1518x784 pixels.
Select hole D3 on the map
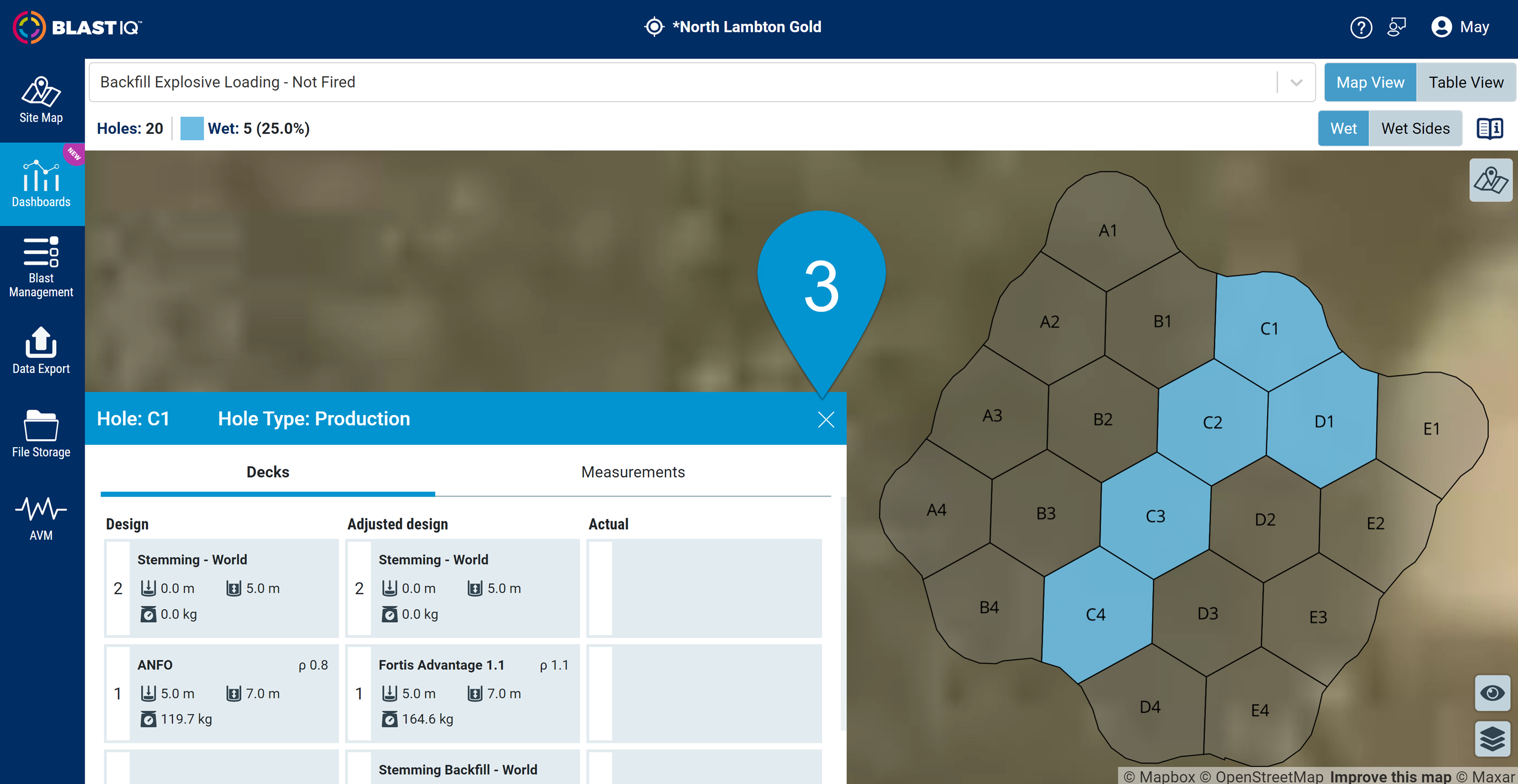click(1208, 614)
